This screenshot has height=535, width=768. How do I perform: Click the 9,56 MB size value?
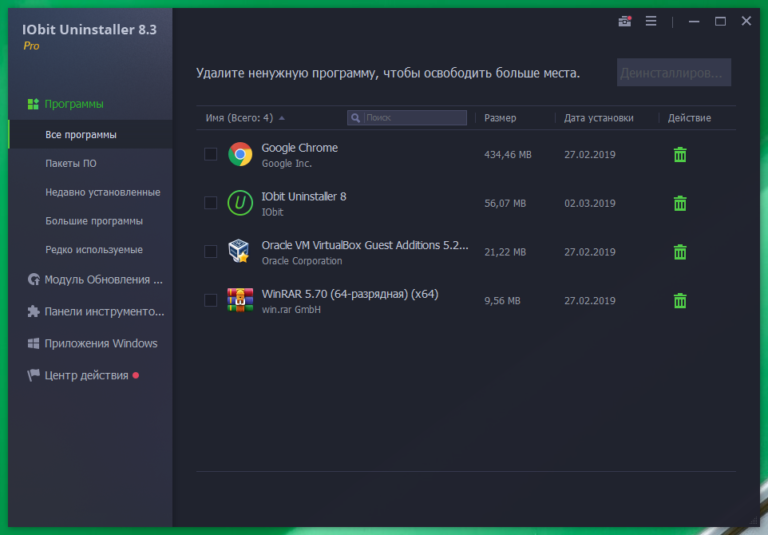(502, 301)
